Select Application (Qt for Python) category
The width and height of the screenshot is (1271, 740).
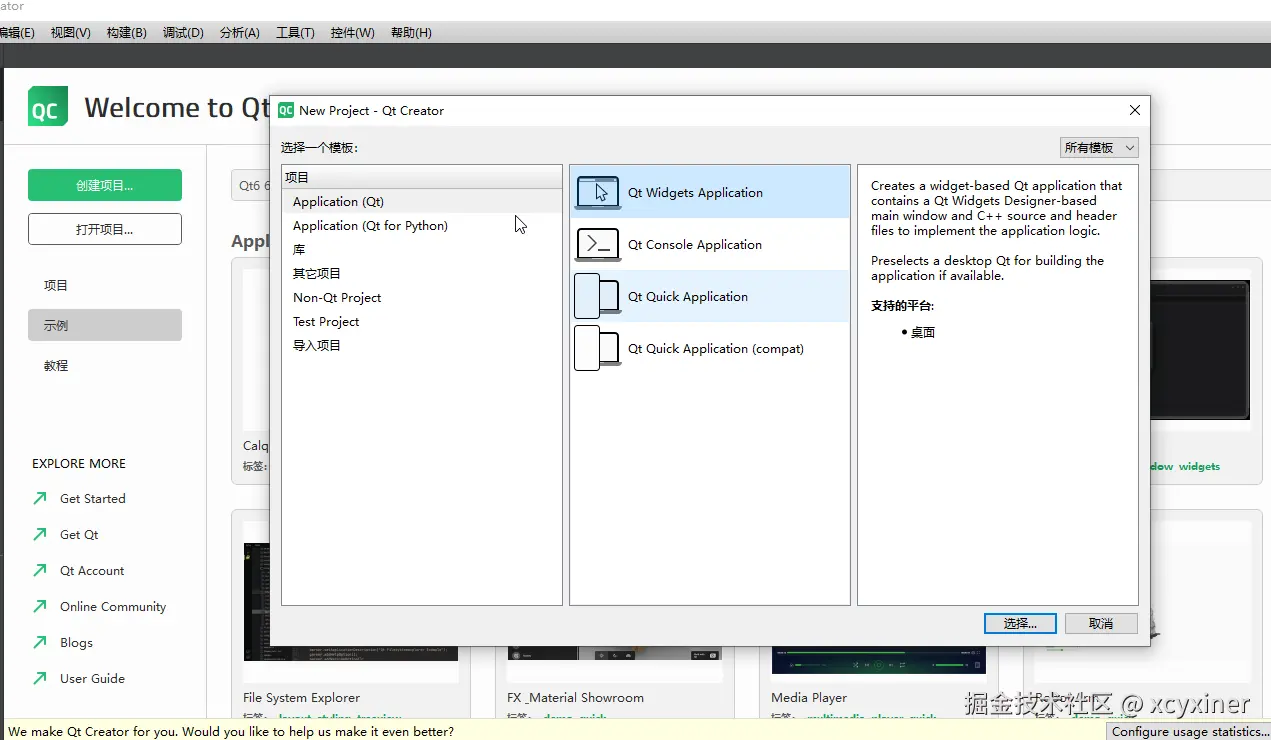(422, 225)
